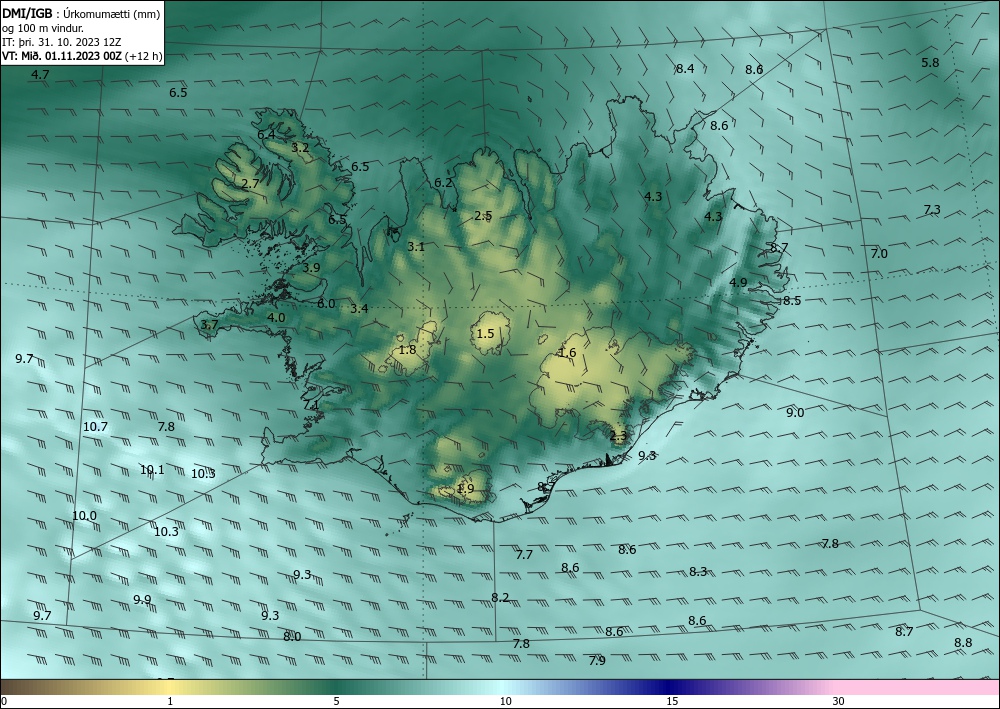Click the map value '9.0'
1000x709 pixels.
pos(795,413)
